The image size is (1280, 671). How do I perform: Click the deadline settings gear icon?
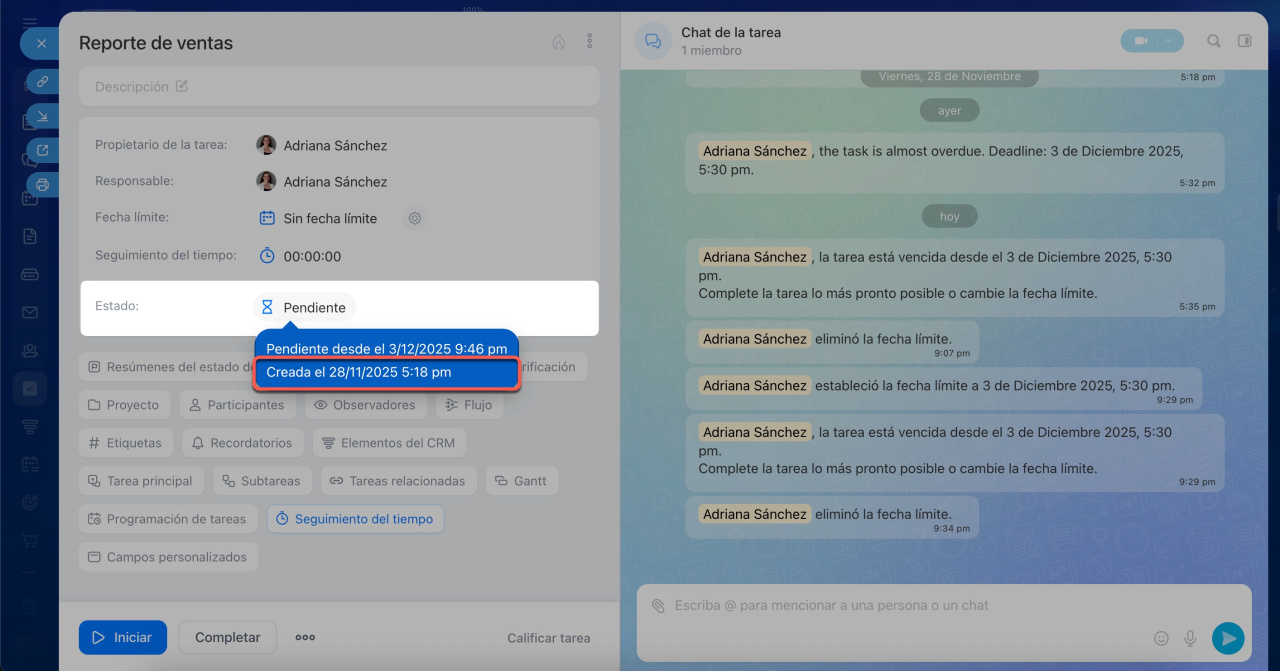click(x=416, y=218)
